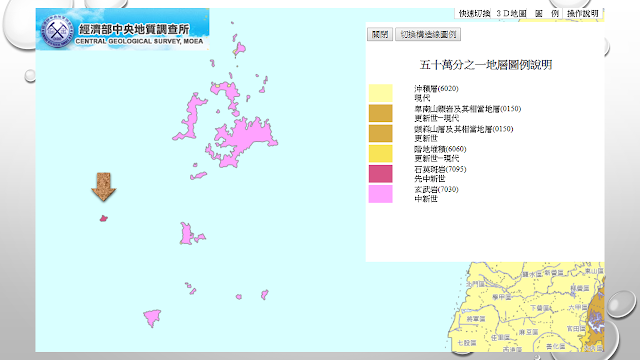
Task: Select the swatch beside 頭嵙山層及其相當地層
Action: click(380, 133)
